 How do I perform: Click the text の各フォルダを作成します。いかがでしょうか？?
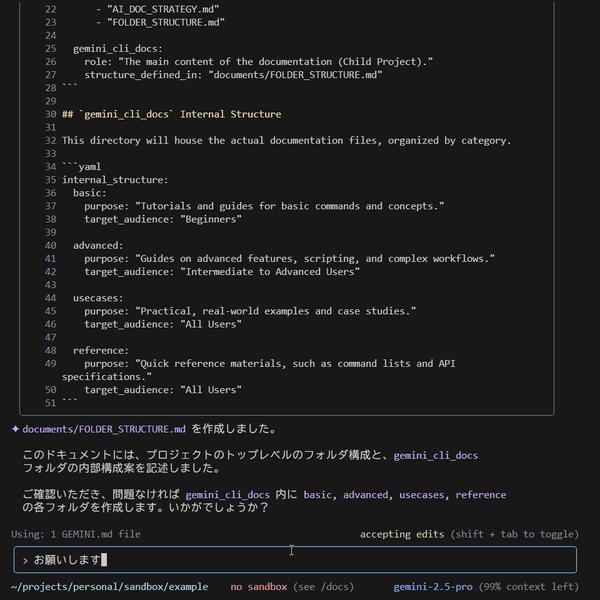click(146, 507)
